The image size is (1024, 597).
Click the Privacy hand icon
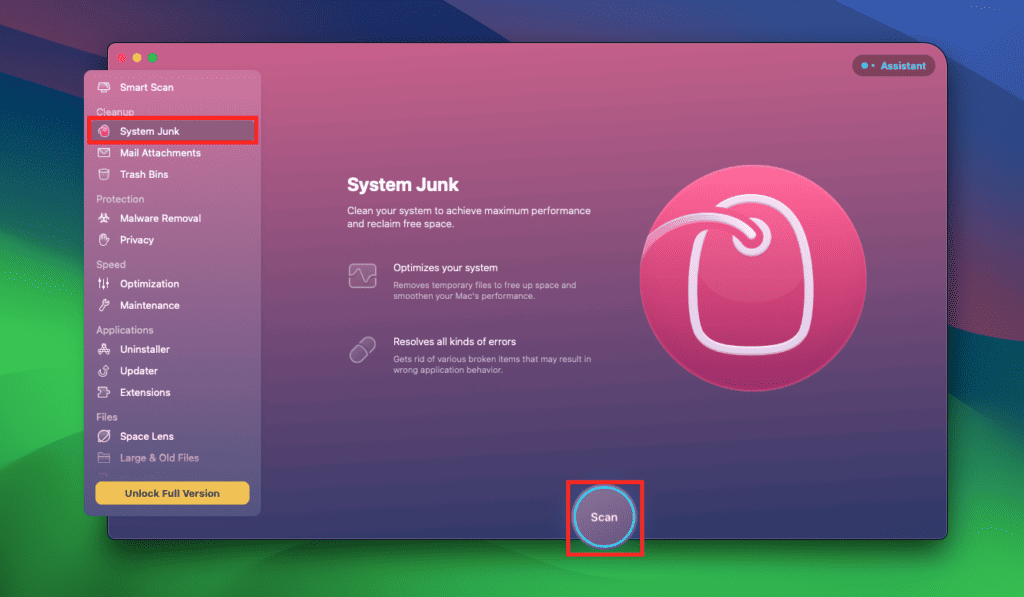pos(104,240)
